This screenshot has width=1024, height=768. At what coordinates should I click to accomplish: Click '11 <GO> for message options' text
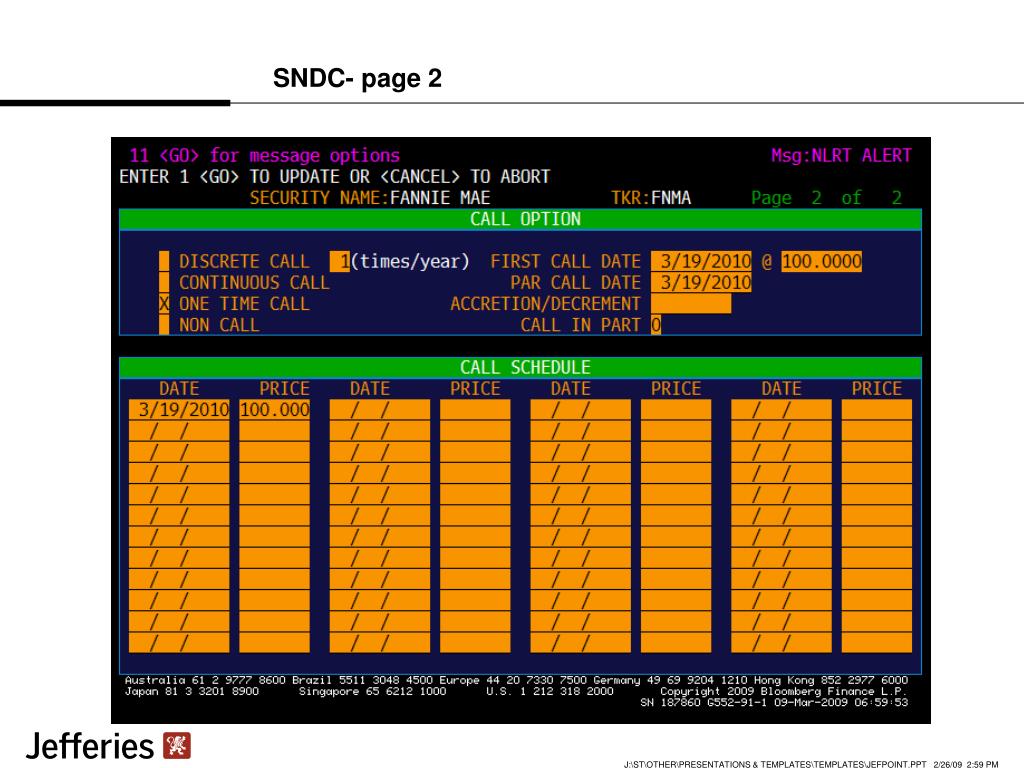click(264, 155)
